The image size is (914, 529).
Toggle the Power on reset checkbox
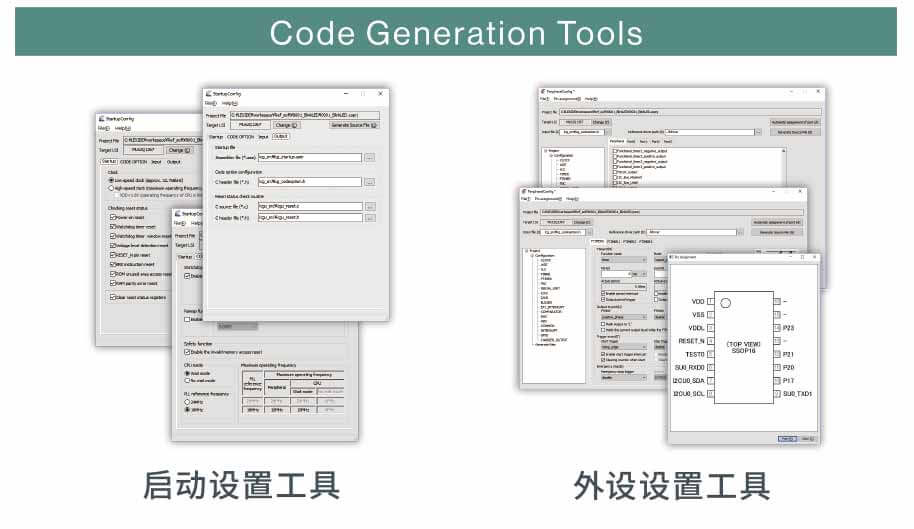click(x=111, y=216)
